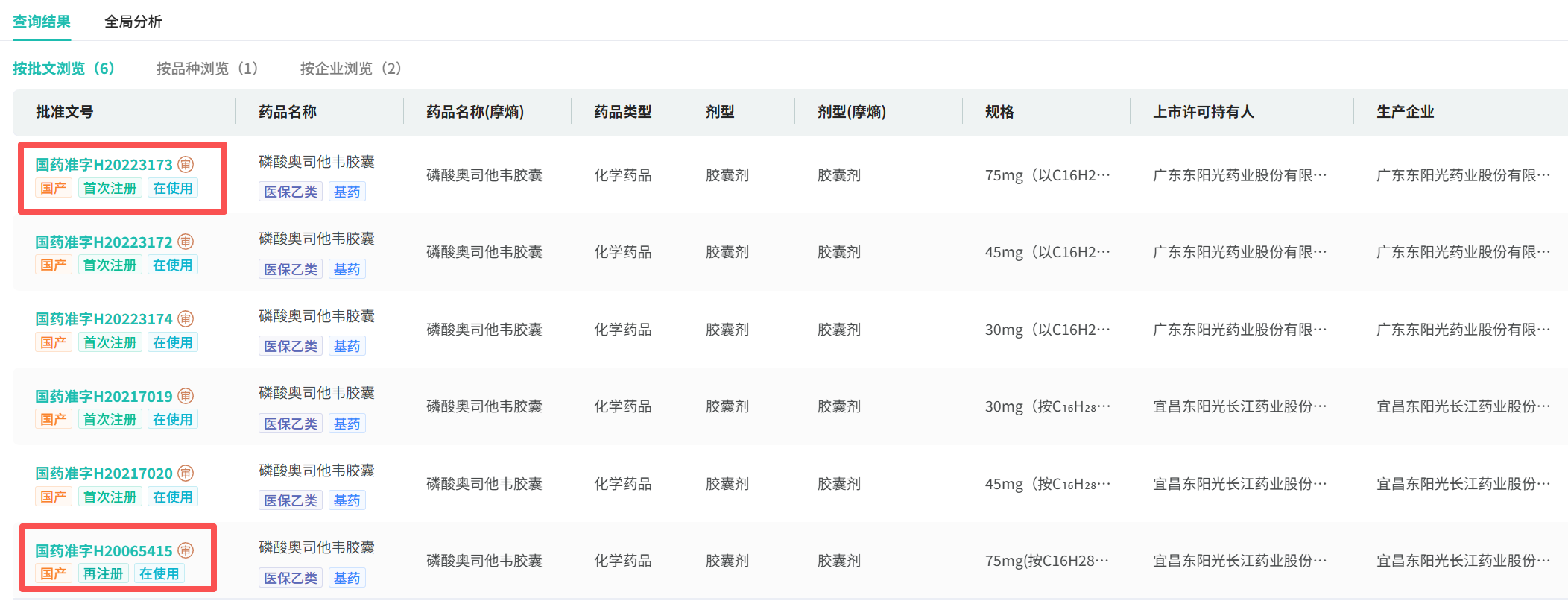Click the 审 icon beside 国药准字H20217019
The height and width of the screenshot is (604, 1568).
(186, 396)
